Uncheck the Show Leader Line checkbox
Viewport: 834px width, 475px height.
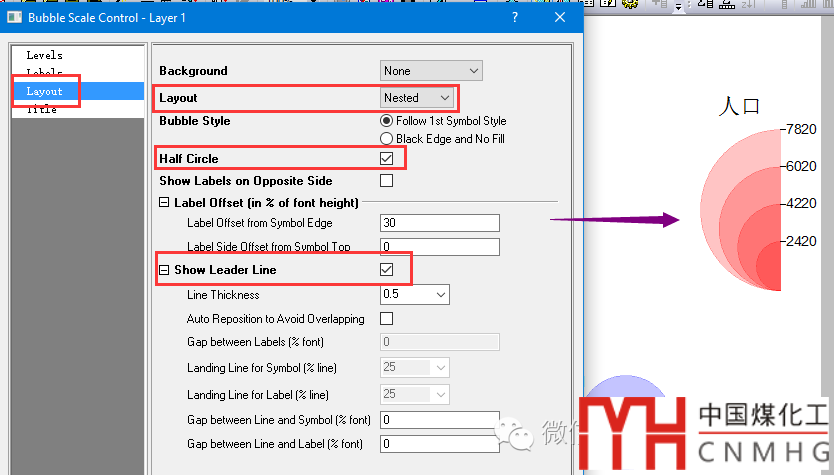[387, 270]
